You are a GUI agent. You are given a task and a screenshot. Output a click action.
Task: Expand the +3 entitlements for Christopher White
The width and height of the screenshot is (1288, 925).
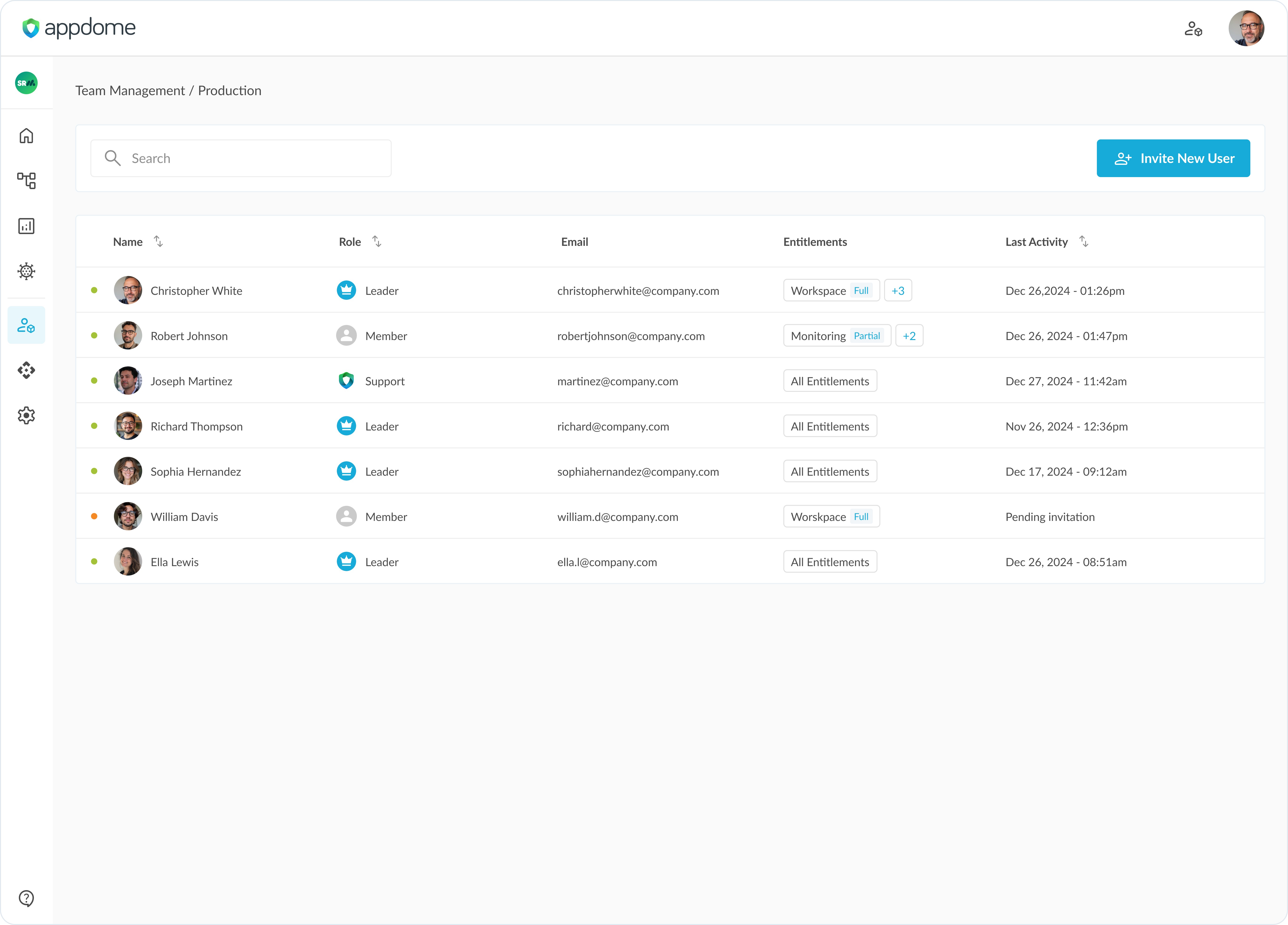898,290
